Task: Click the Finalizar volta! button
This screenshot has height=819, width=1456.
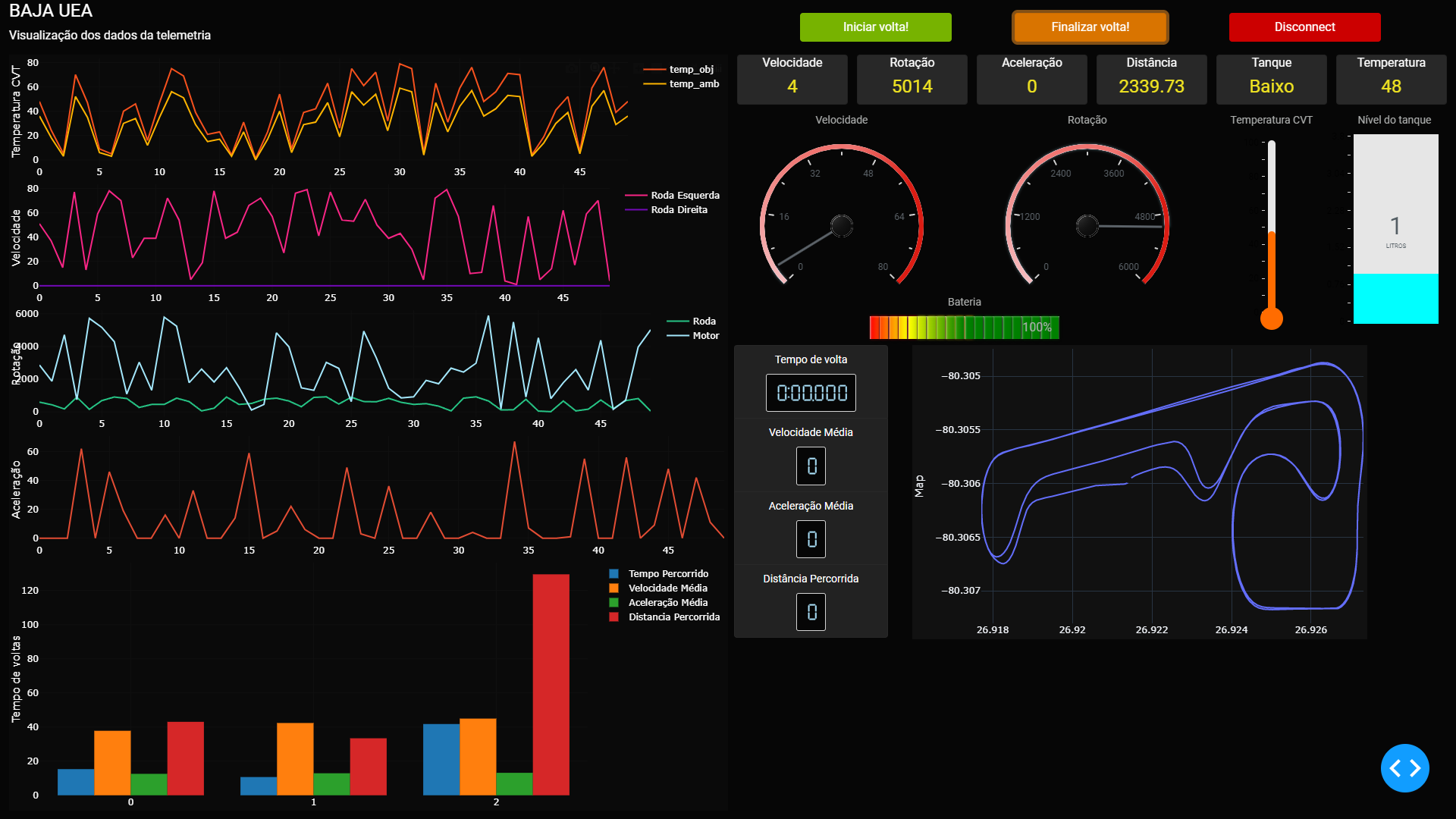Action: tap(1090, 27)
